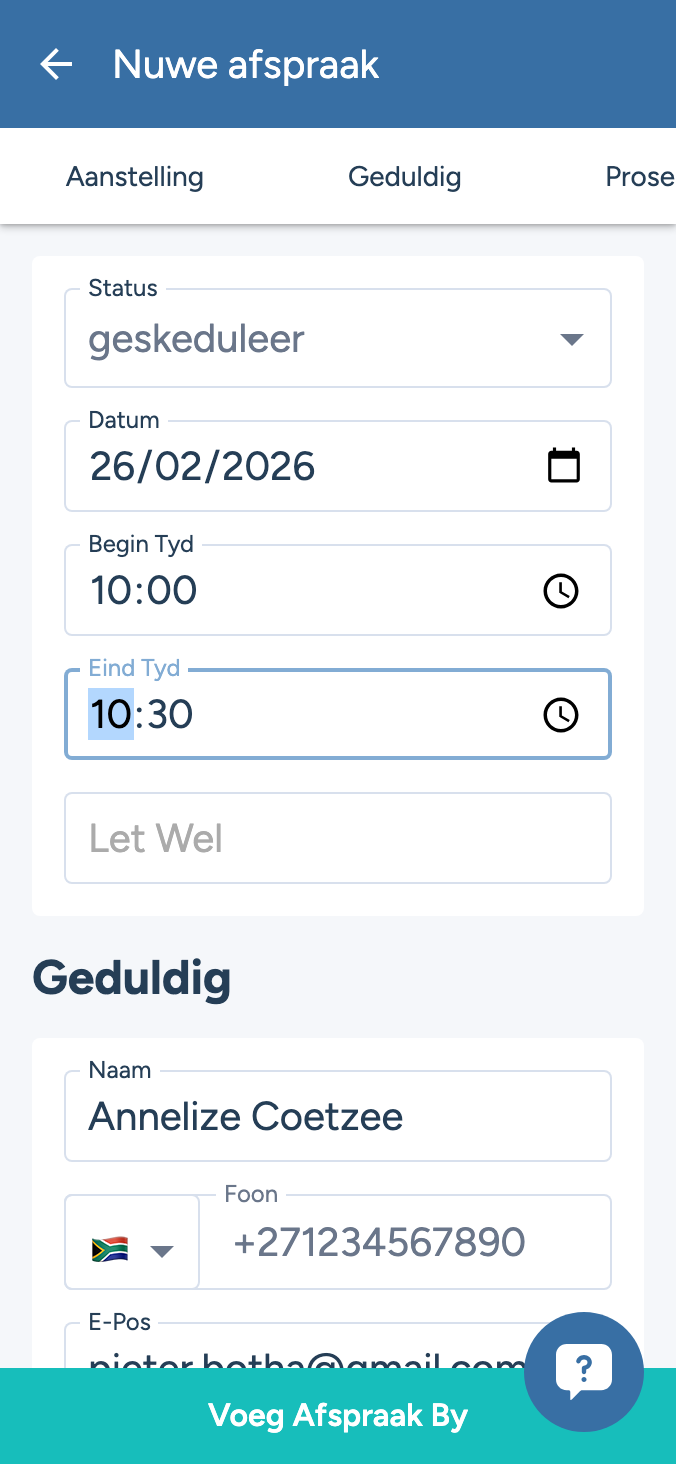This screenshot has width=676, height=1464.
Task: Click the Begin Tyd 10:00 value
Action: (x=144, y=591)
